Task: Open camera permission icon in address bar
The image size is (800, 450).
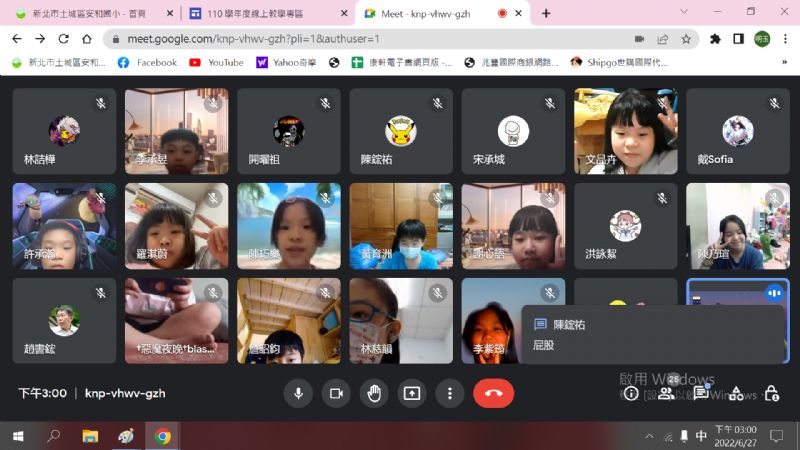Action: point(639,39)
